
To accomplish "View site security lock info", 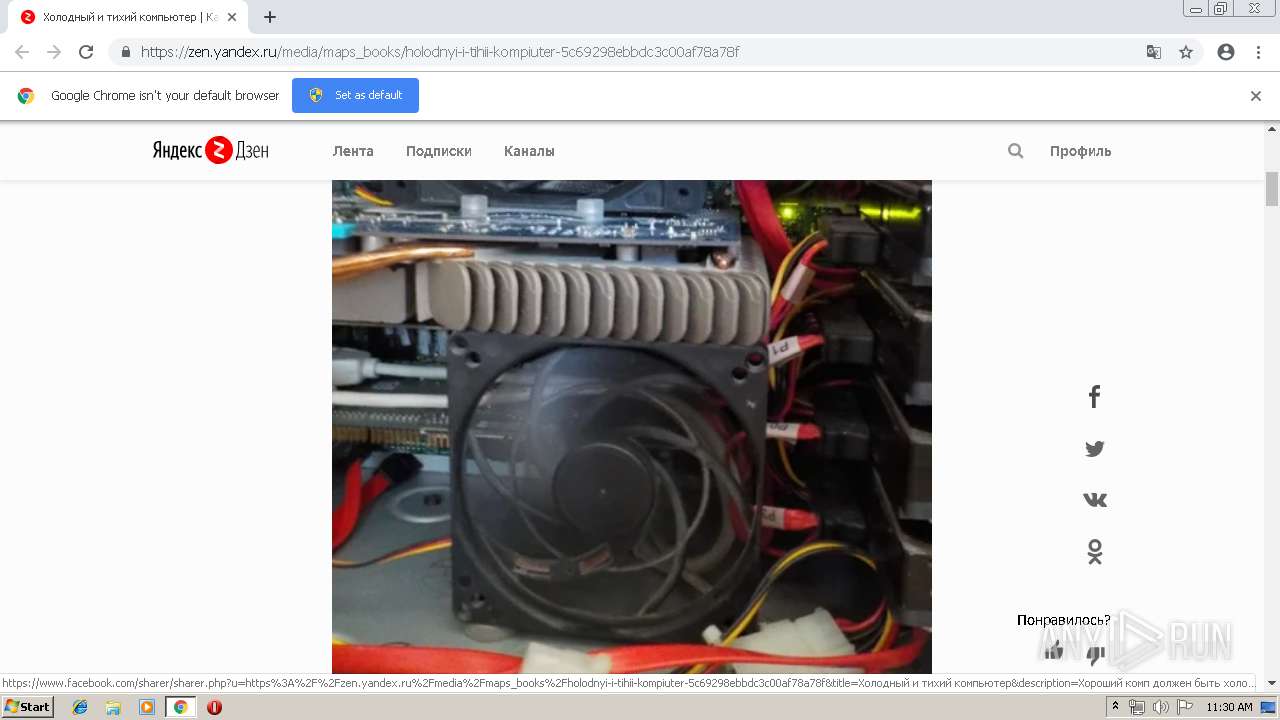I will (x=126, y=52).
